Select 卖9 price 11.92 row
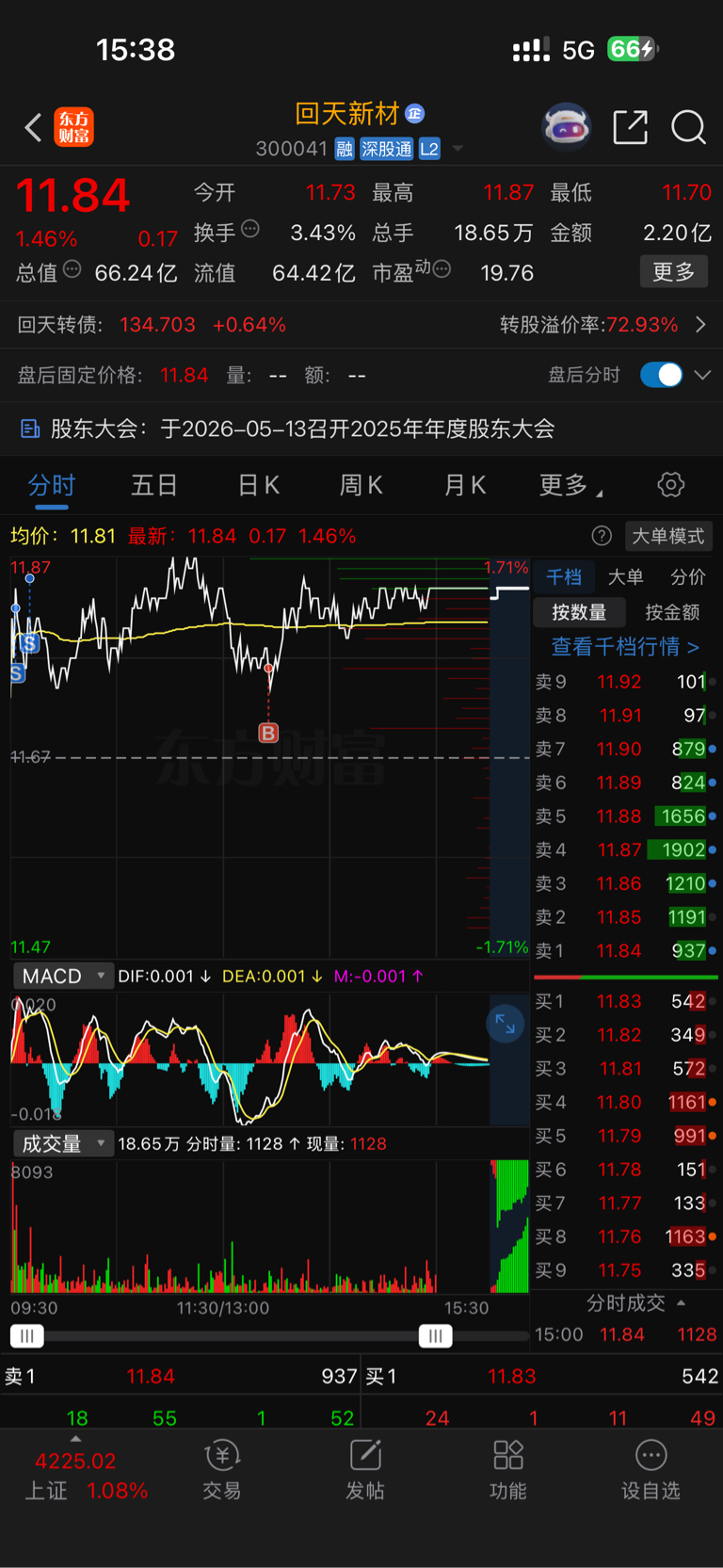 click(626, 682)
